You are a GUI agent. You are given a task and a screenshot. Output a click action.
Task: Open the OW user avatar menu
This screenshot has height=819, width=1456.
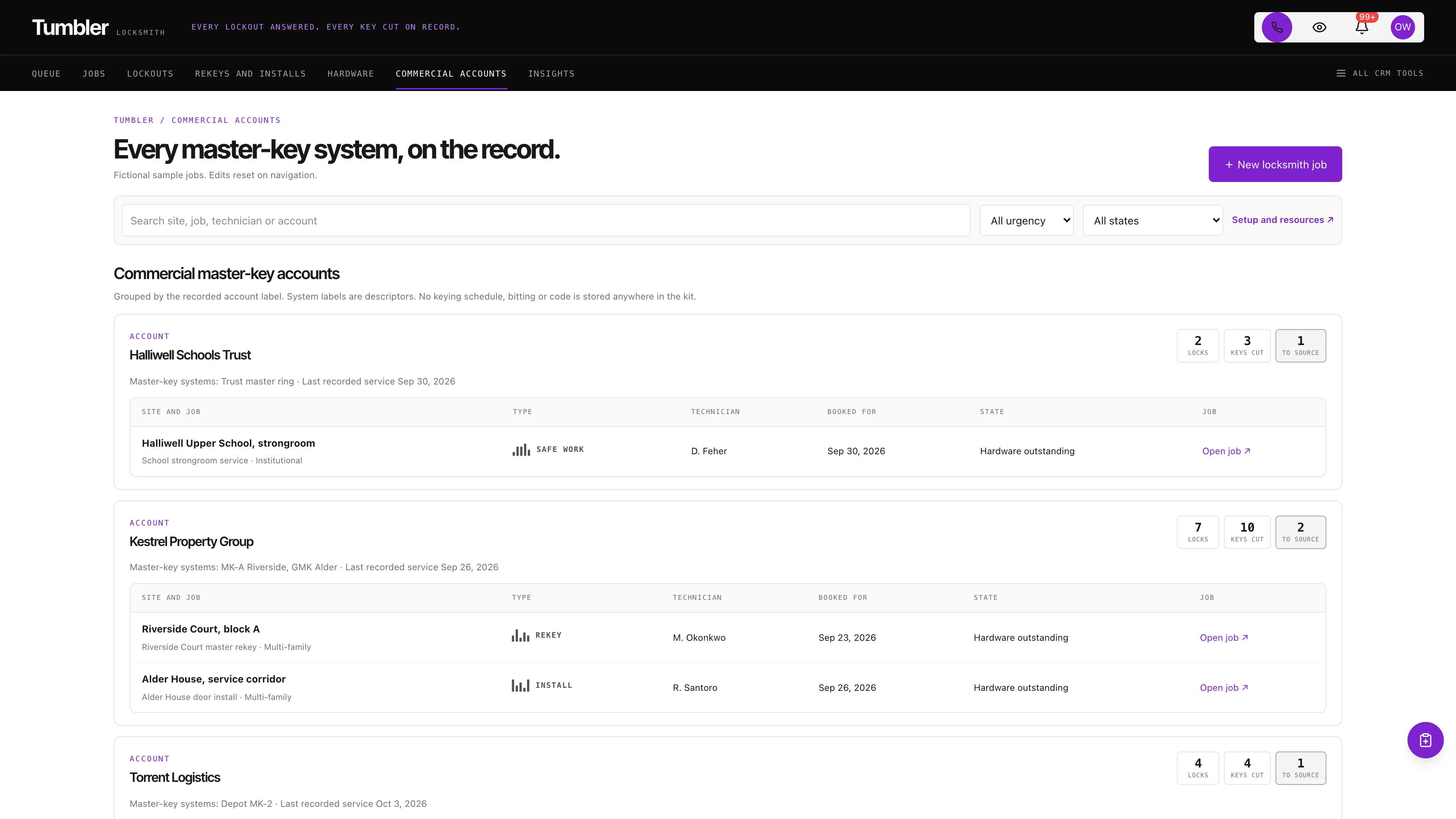click(x=1402, y=27)
